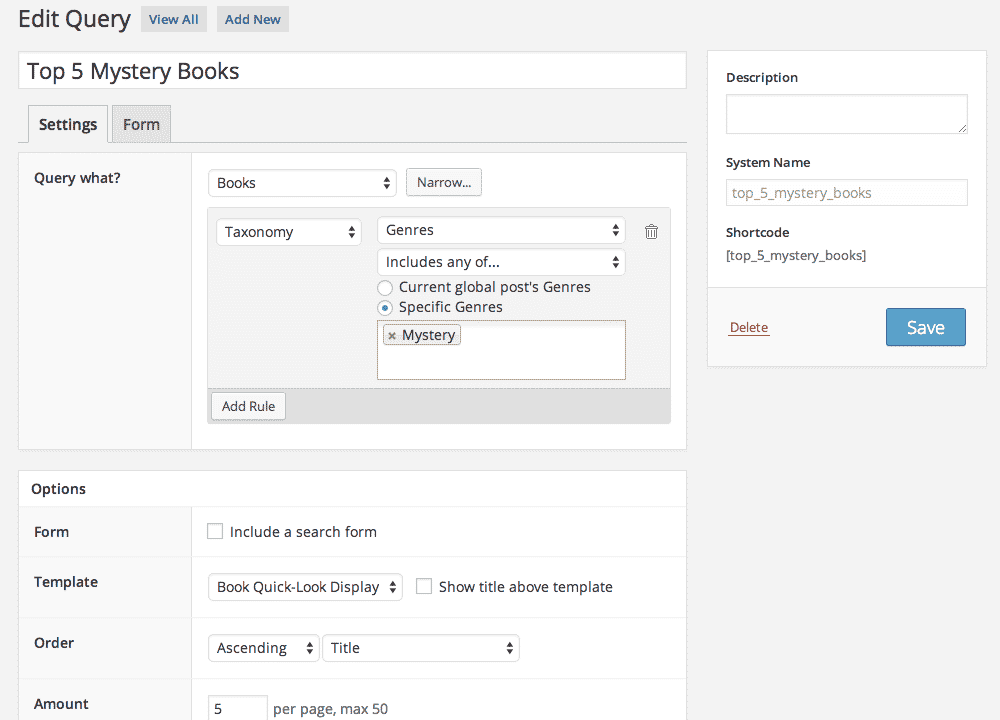Open the Includes any of... dropdown
Viewport: 1000px width, 720px height.
501,262
